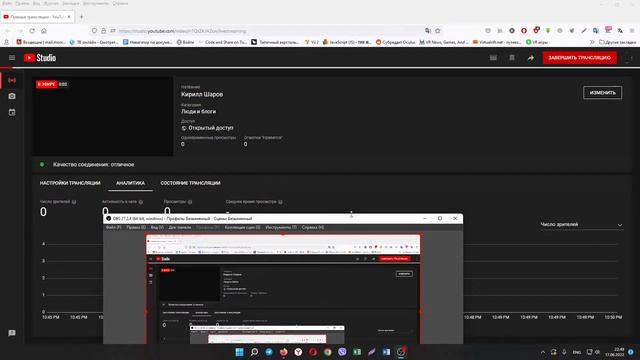Close the YouTube live stream browser tab
The image size is (640, 360).
69,17
